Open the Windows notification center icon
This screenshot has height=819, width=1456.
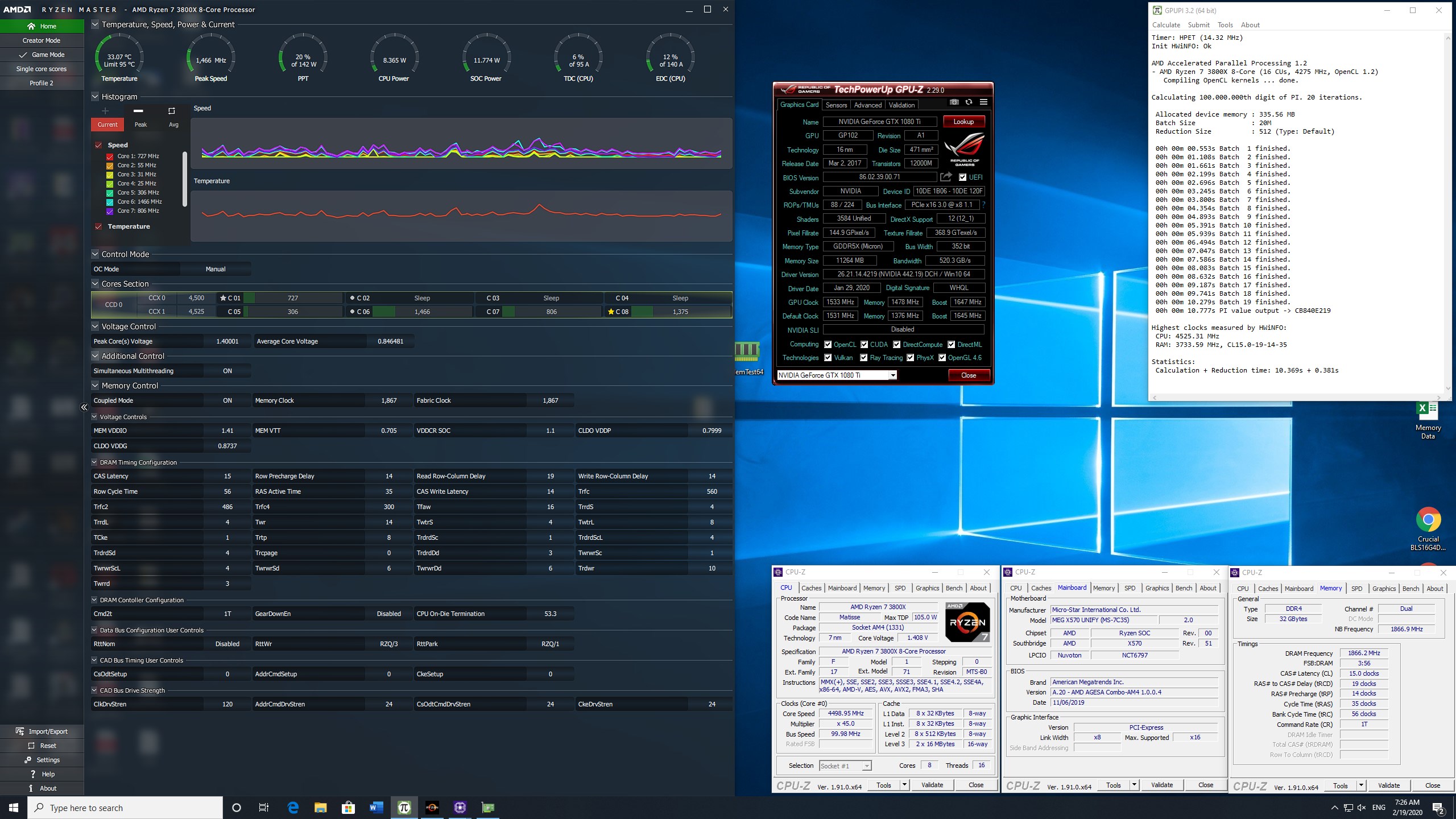(x=1438, y=808)
